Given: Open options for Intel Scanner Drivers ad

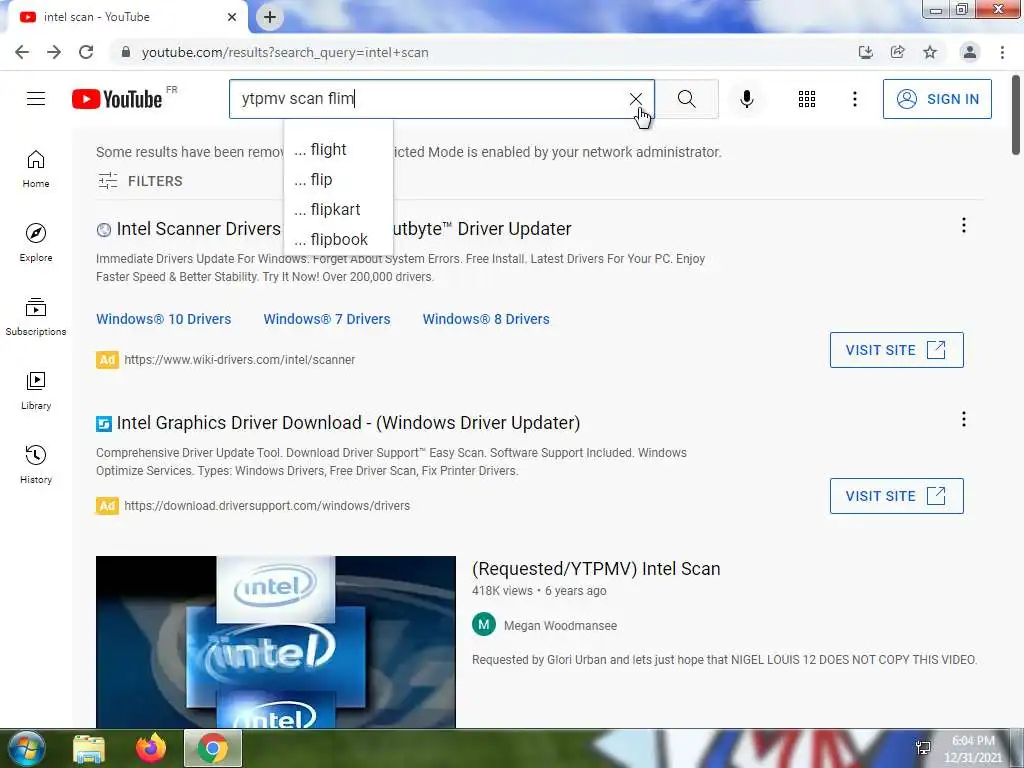Looking at the screenshot, I should tap(963, 225).
